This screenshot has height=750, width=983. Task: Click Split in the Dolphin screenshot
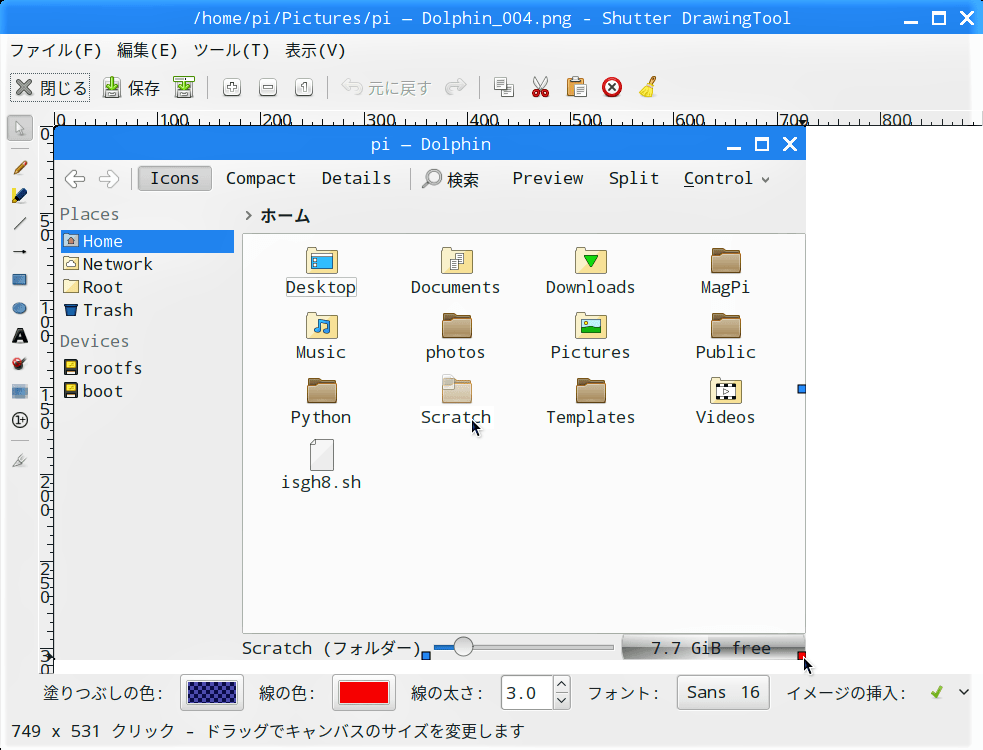point(634,179)
